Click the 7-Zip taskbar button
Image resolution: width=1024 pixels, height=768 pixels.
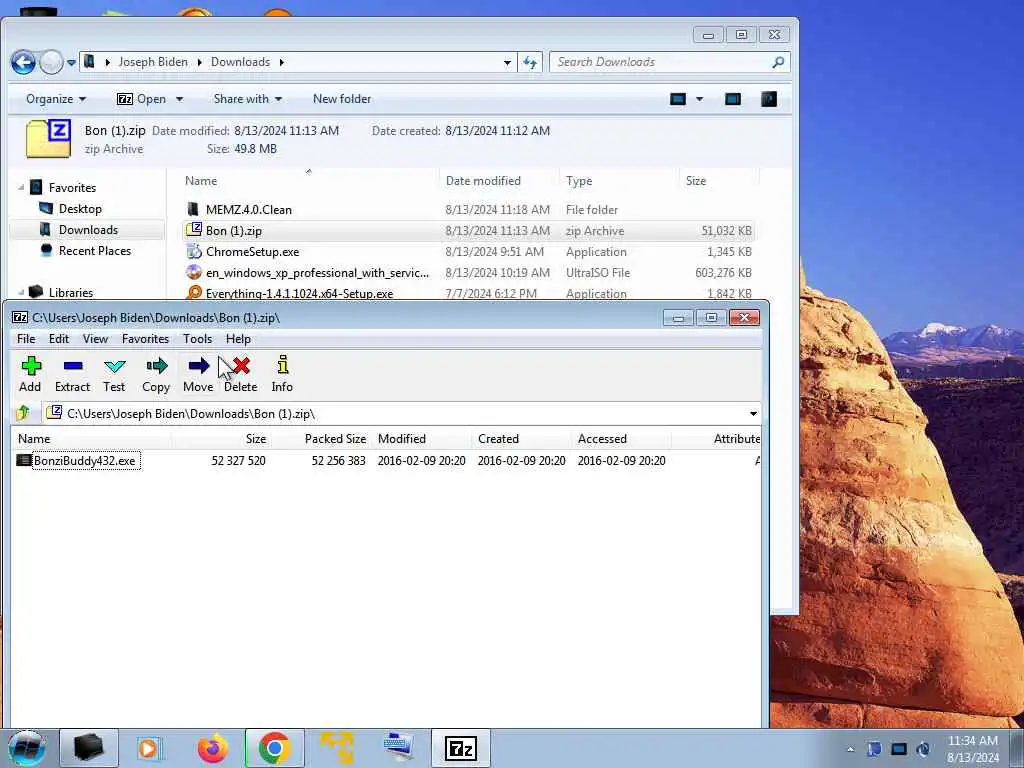click(x=460, y=748)
